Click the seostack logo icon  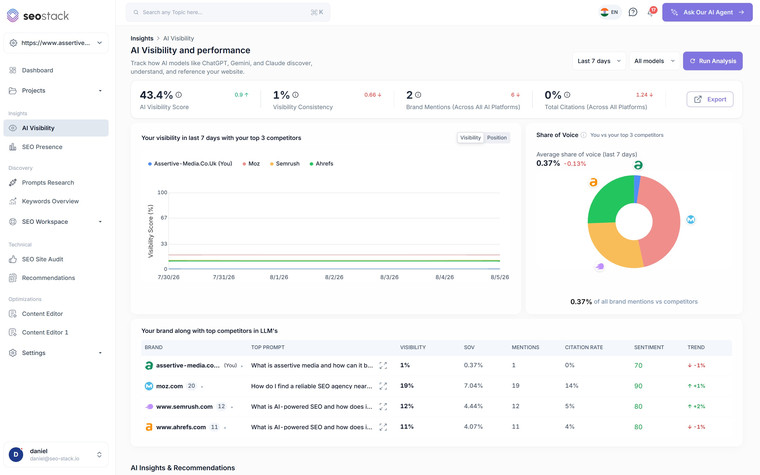tap(13, 15)
